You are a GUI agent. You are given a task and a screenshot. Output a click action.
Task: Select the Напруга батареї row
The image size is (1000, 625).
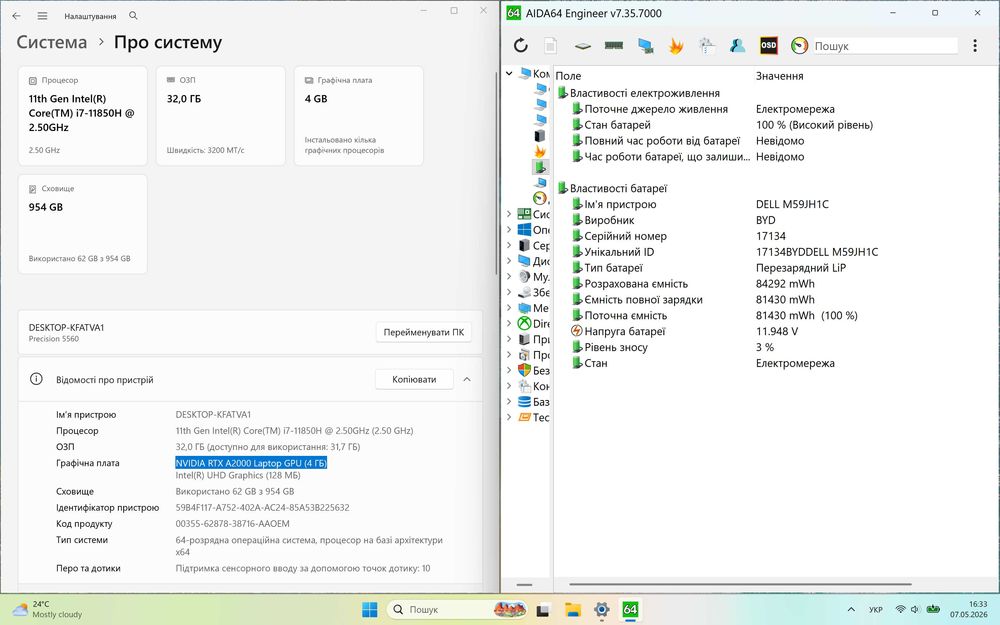click(775, 331)
